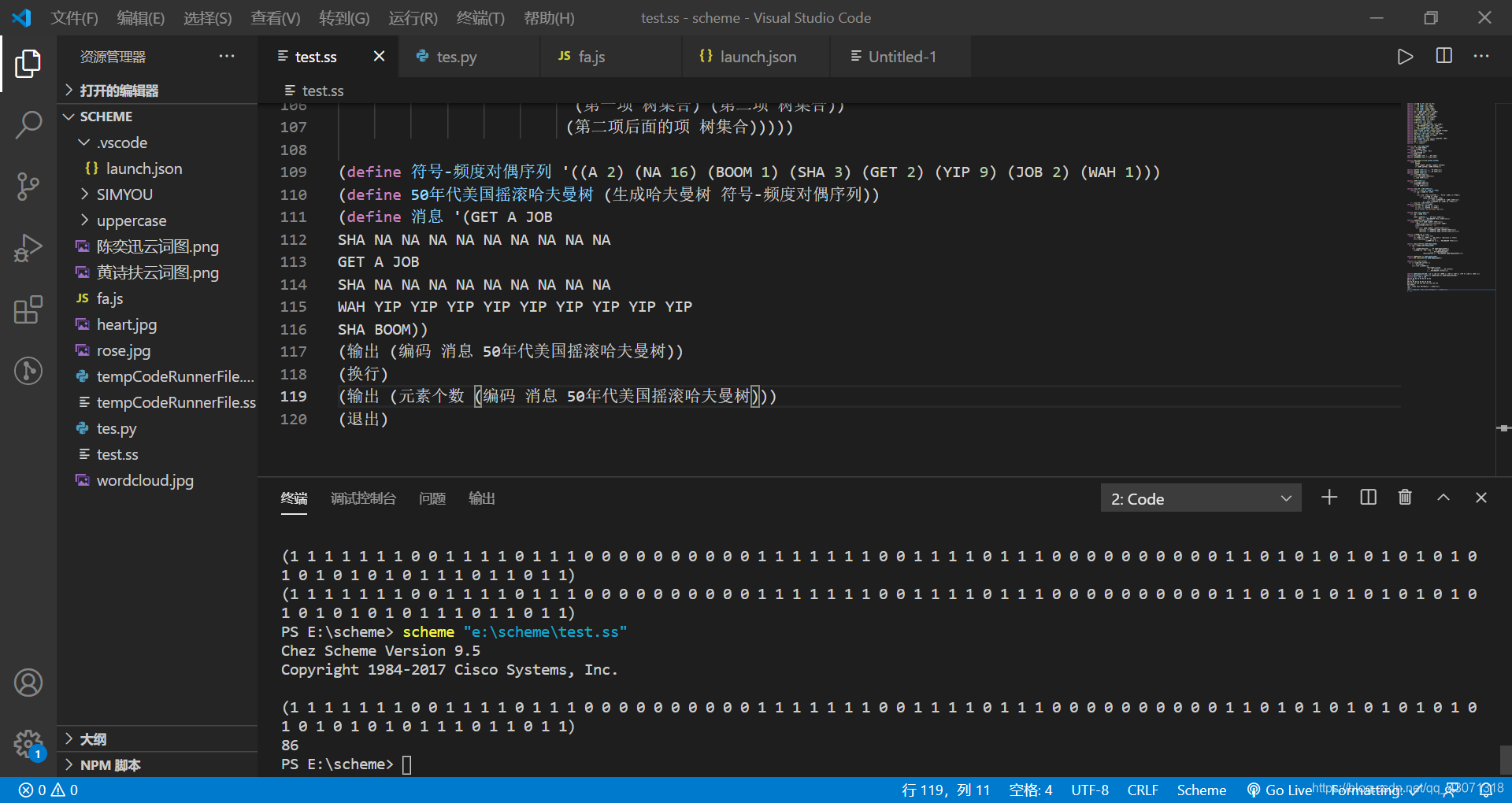Click Go Live server button

1279,790
